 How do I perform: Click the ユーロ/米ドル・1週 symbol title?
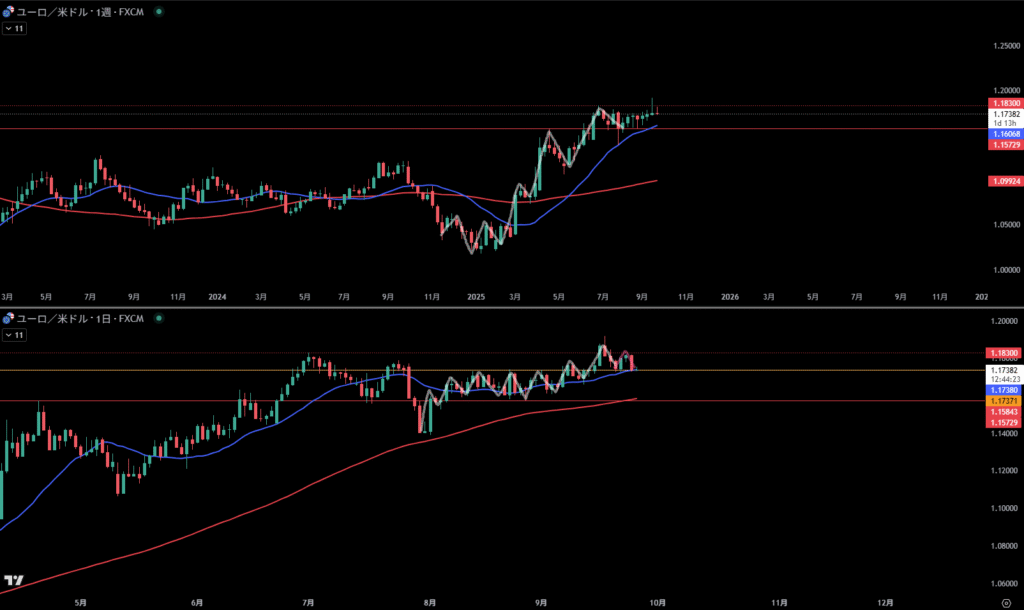point(80,12)
